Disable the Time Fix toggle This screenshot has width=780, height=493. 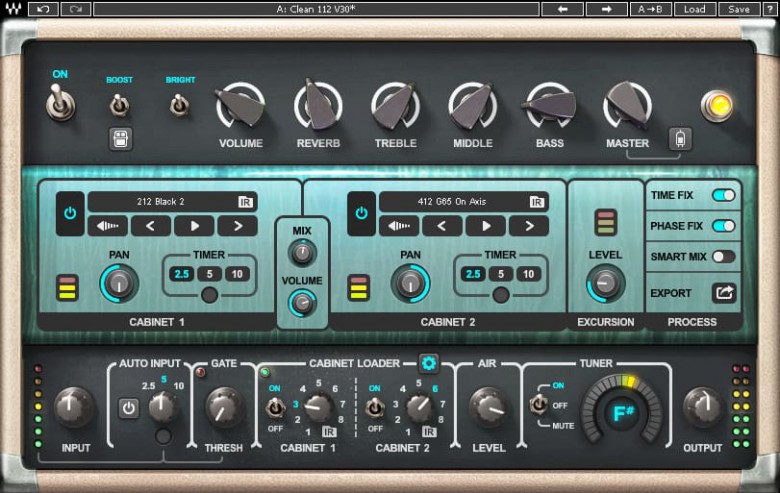point(723,196)
